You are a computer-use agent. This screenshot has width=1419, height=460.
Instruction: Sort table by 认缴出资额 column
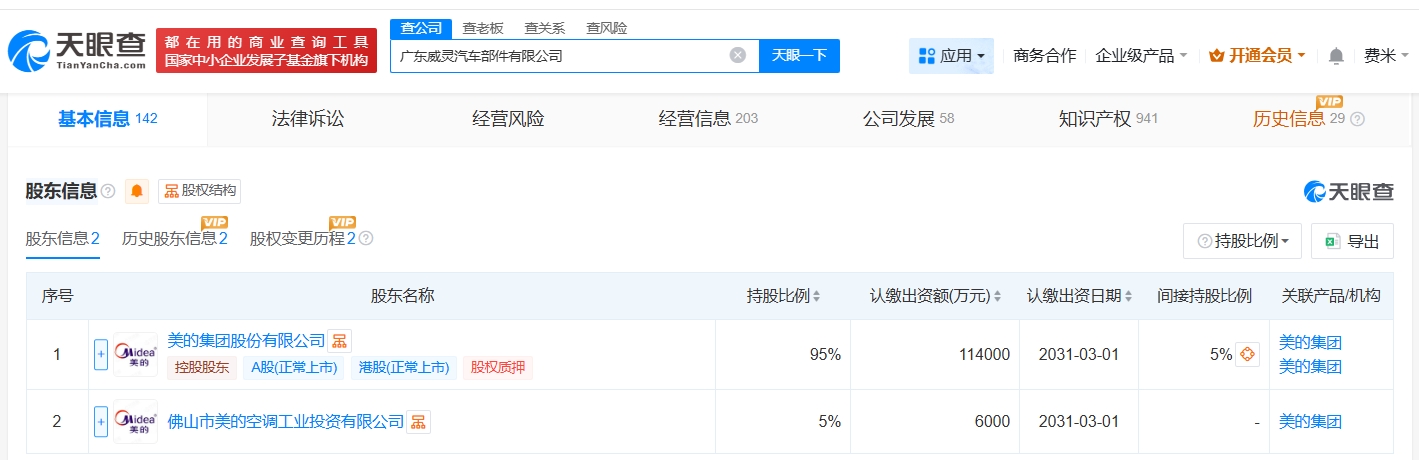pos(998,296)
